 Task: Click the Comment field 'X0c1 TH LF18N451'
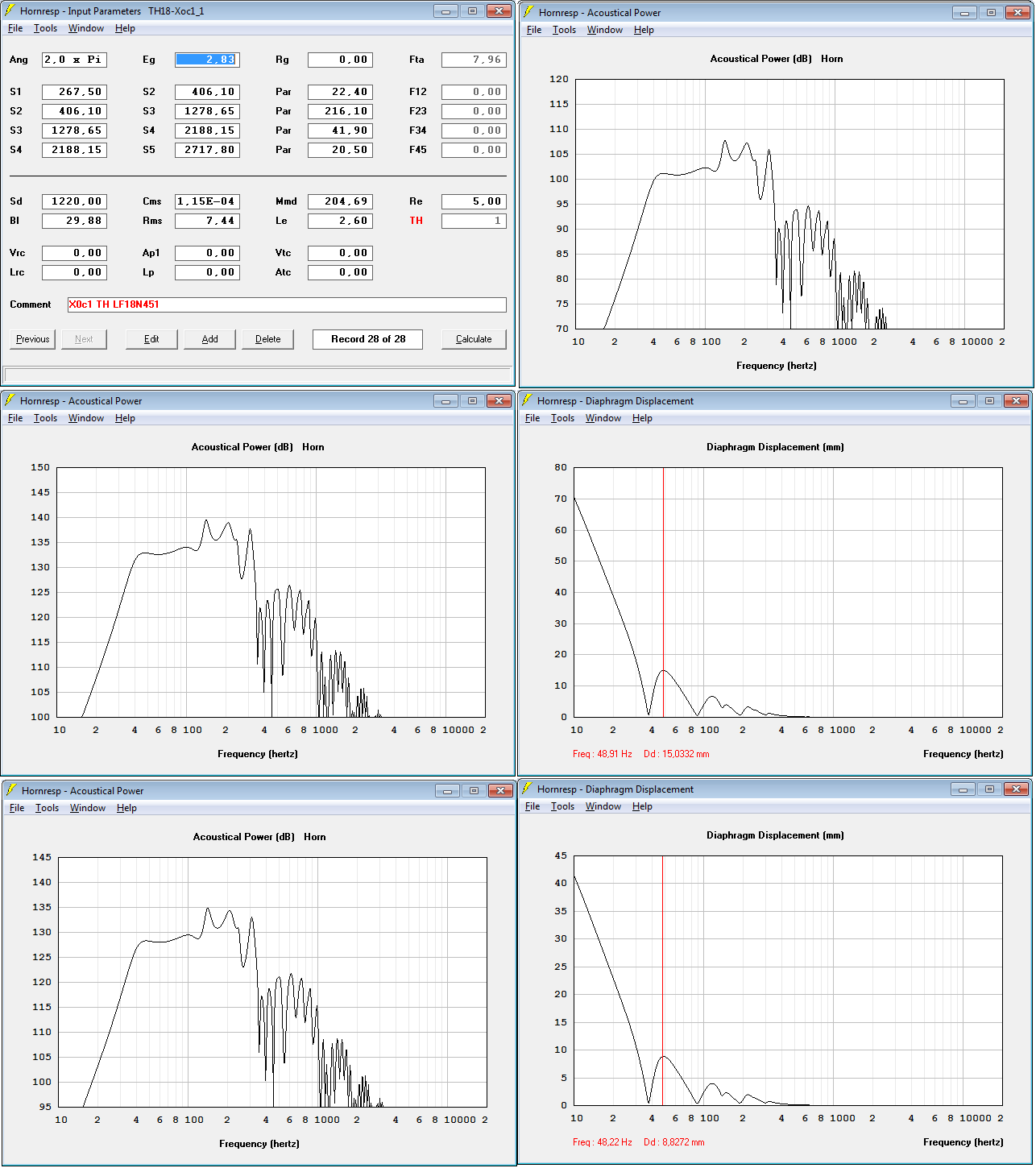pos(287,304)
